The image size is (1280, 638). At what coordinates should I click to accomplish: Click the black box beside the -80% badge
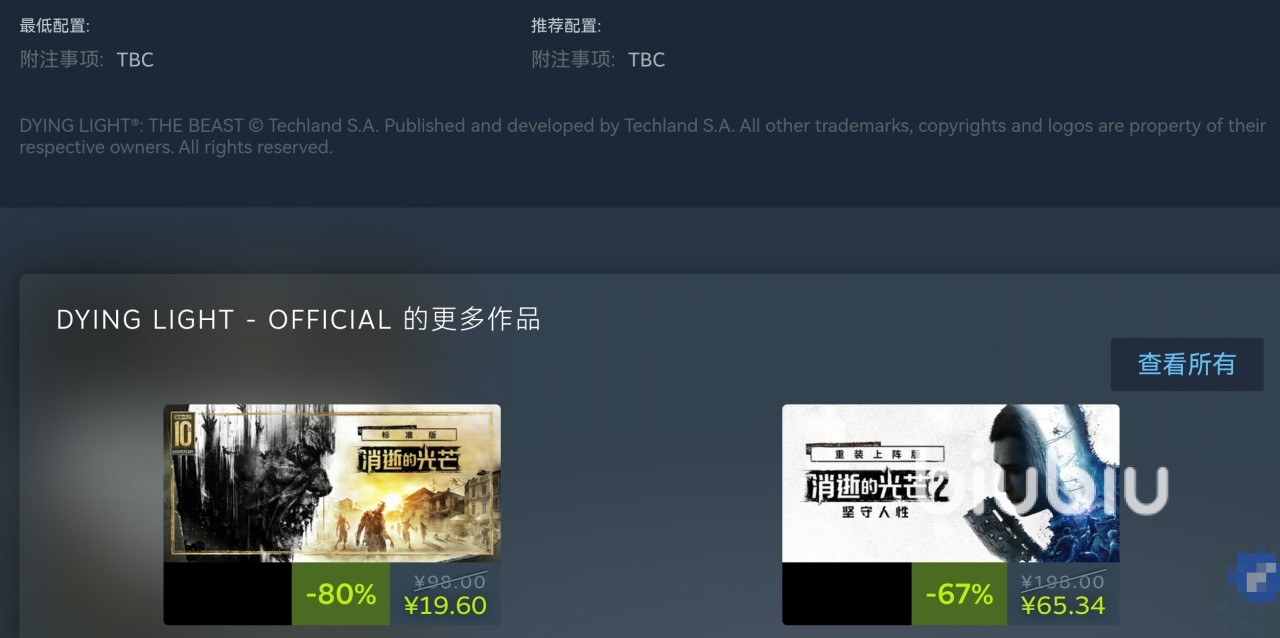(228, 594)
